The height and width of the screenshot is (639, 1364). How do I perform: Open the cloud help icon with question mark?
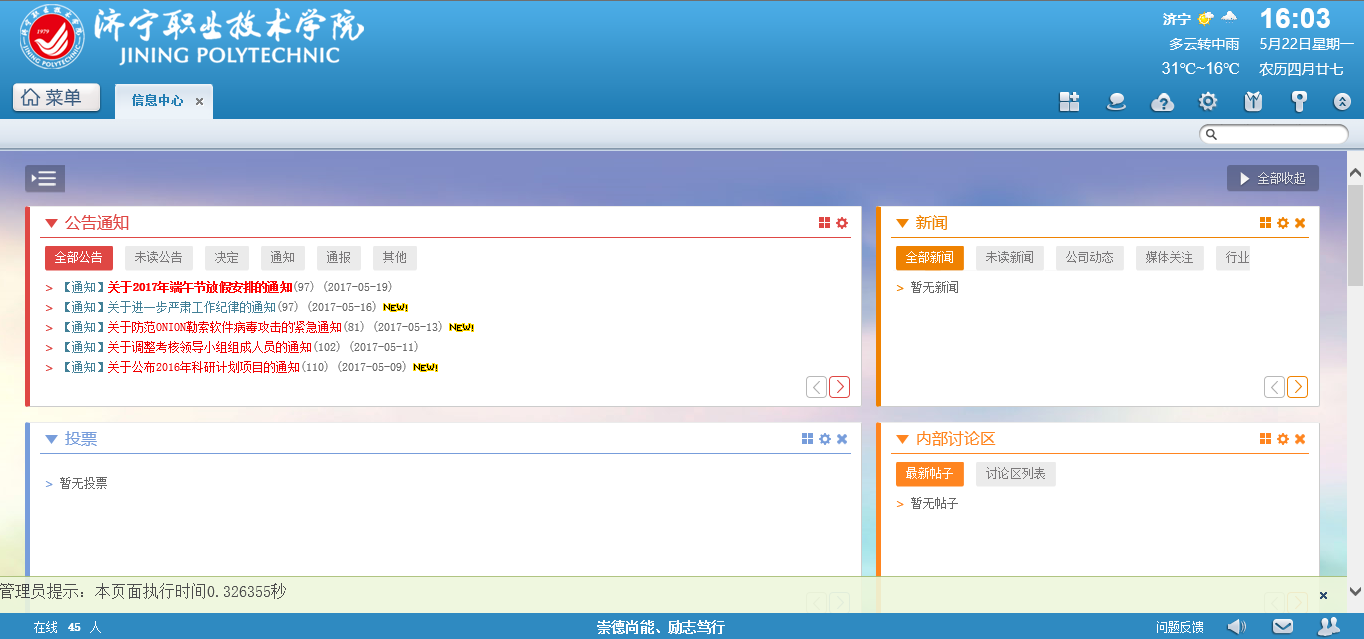coord(1162,101)
